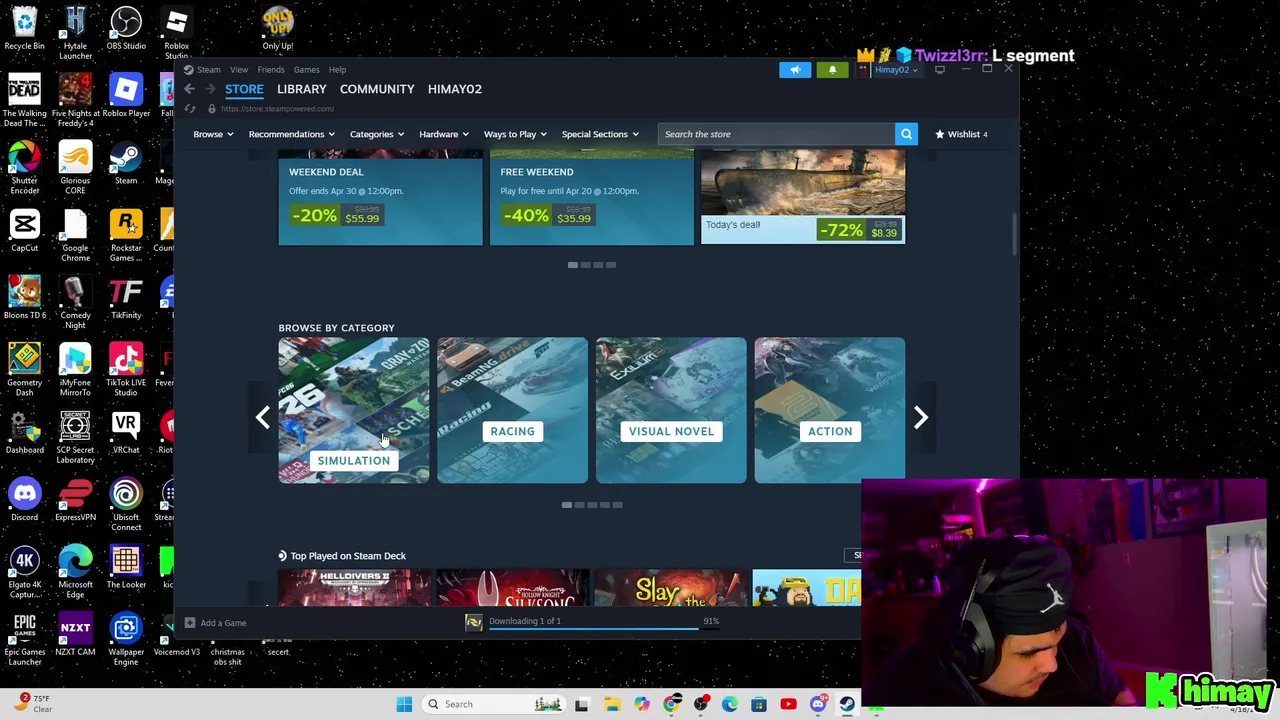
Task: Open the Friends menu
Action: pos(270,70)
